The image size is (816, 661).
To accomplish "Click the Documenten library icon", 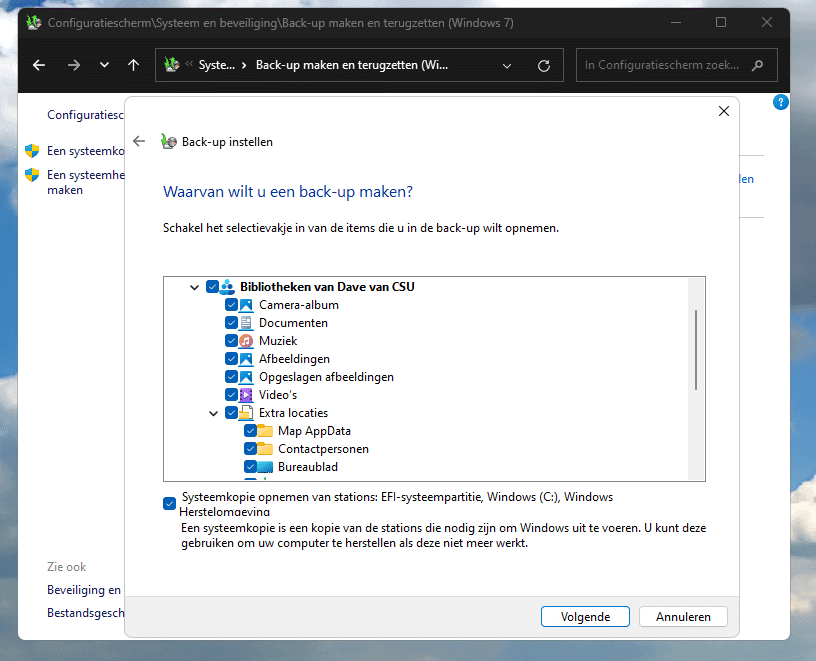I will click(246, 323).
